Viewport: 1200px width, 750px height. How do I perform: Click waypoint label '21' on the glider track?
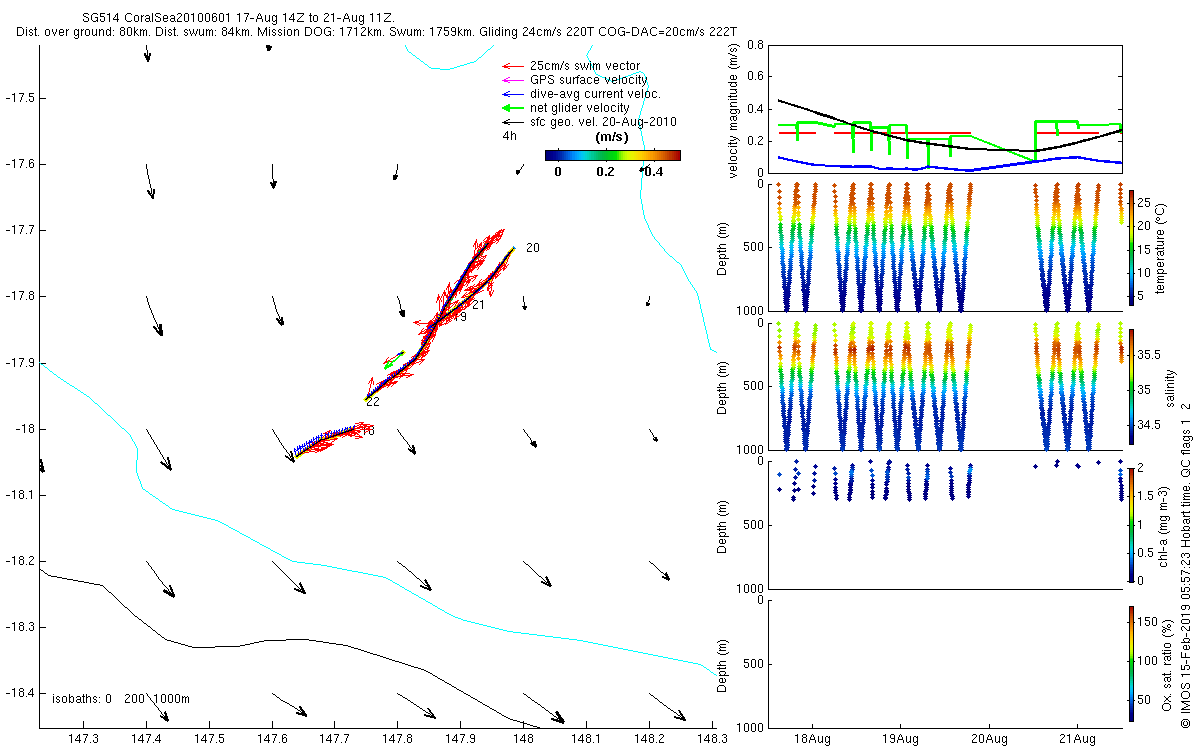pyautogui.click(x=478, y=305)
